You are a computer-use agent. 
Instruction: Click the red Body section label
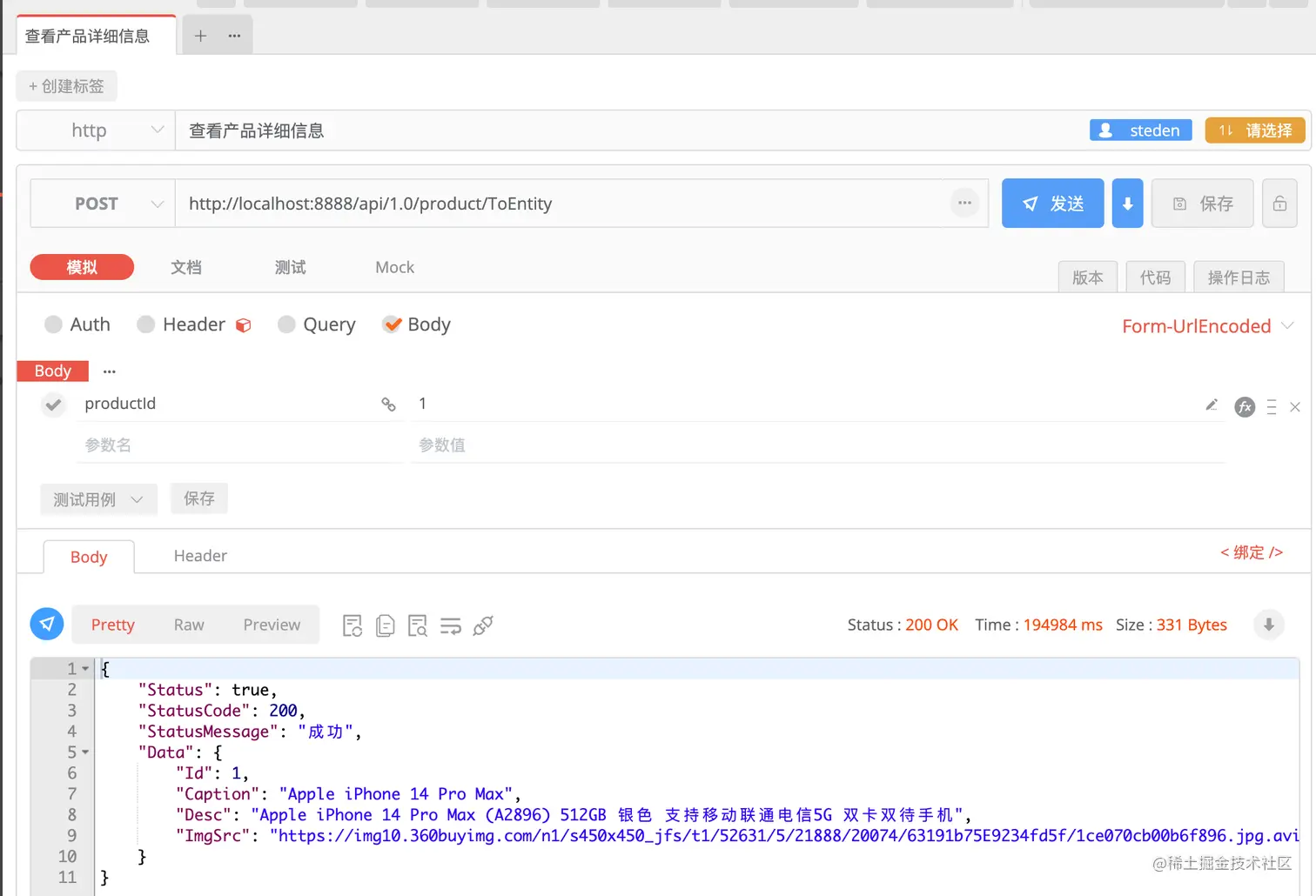[x=53, y=371]
